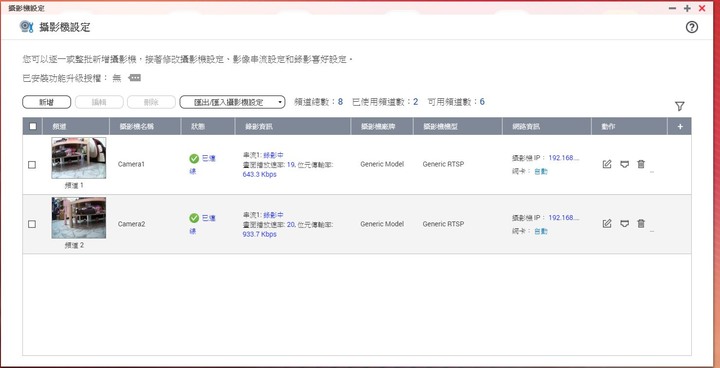Open Camera1 monitor/display action icon

click(624, 164)
